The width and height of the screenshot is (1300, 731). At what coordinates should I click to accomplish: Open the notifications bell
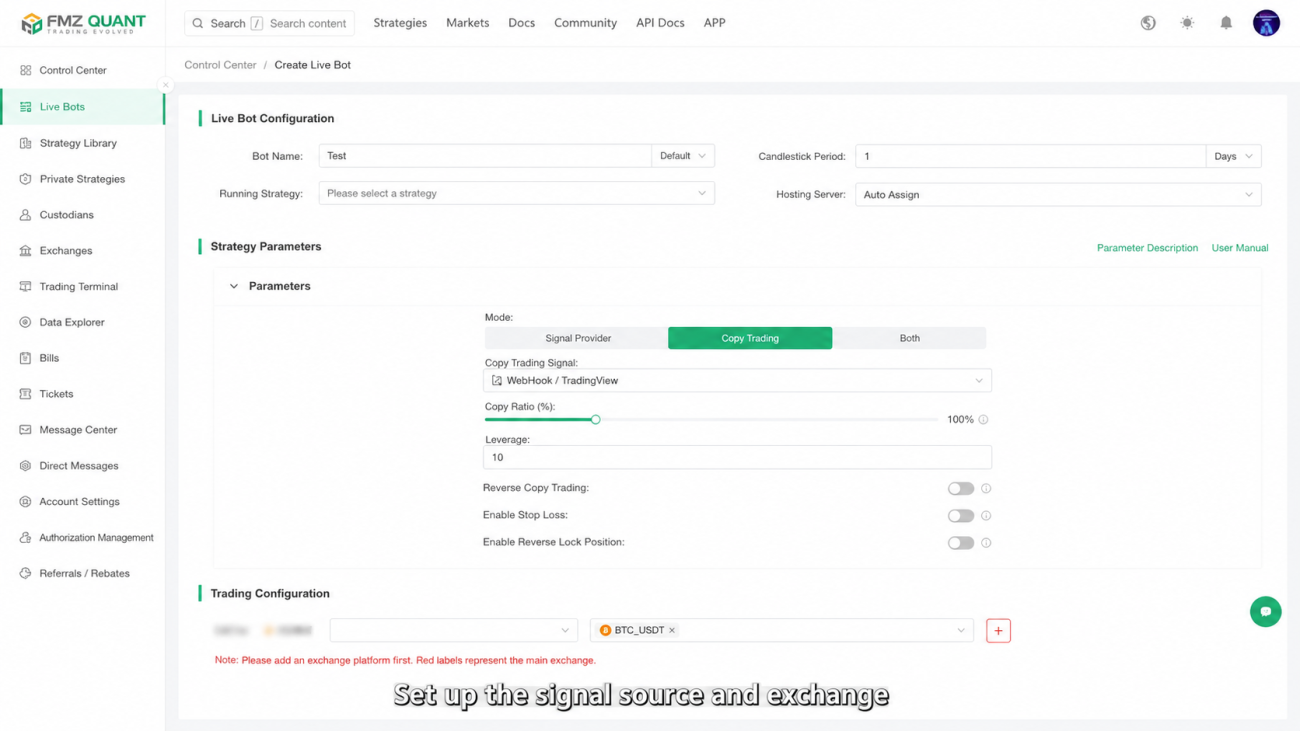click(x=1226, y=23)
